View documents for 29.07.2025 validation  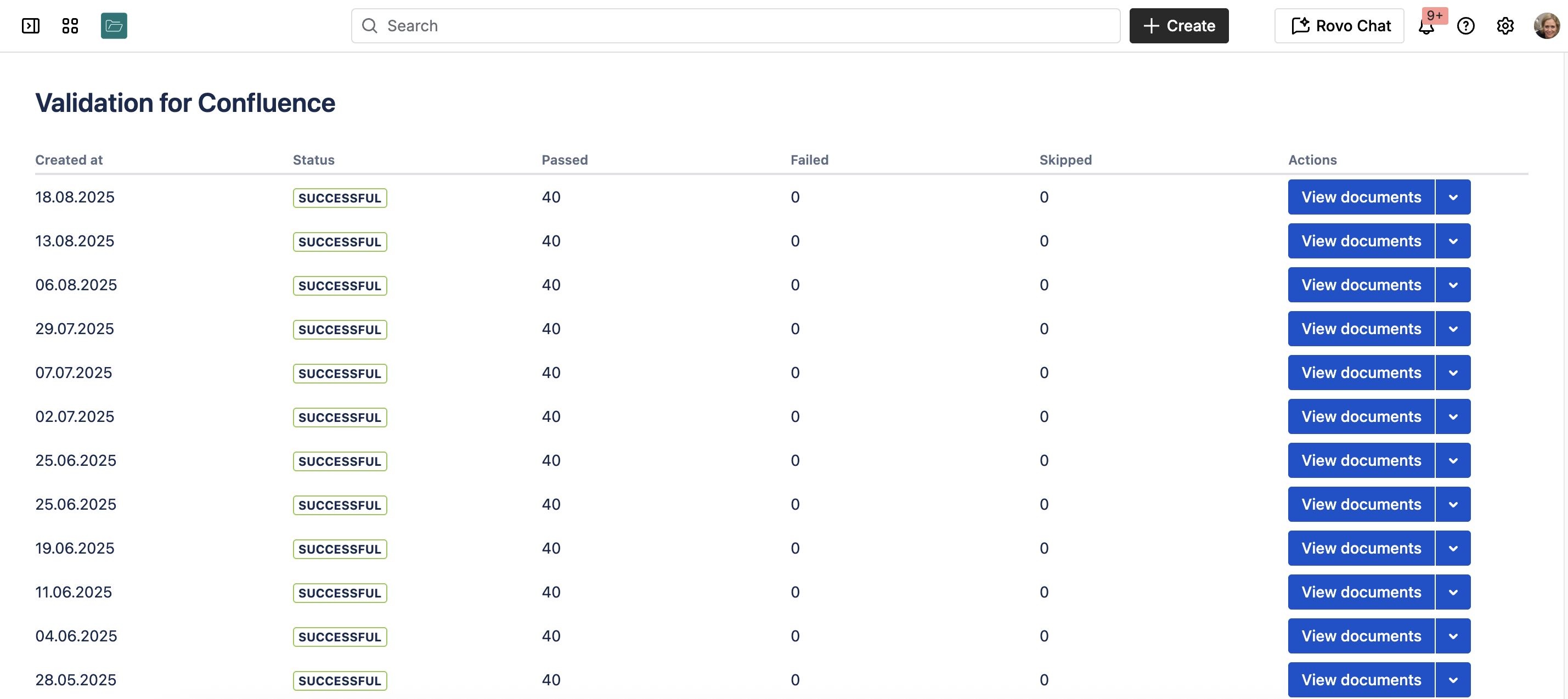pyautogui.click(x=1361, y=329)
